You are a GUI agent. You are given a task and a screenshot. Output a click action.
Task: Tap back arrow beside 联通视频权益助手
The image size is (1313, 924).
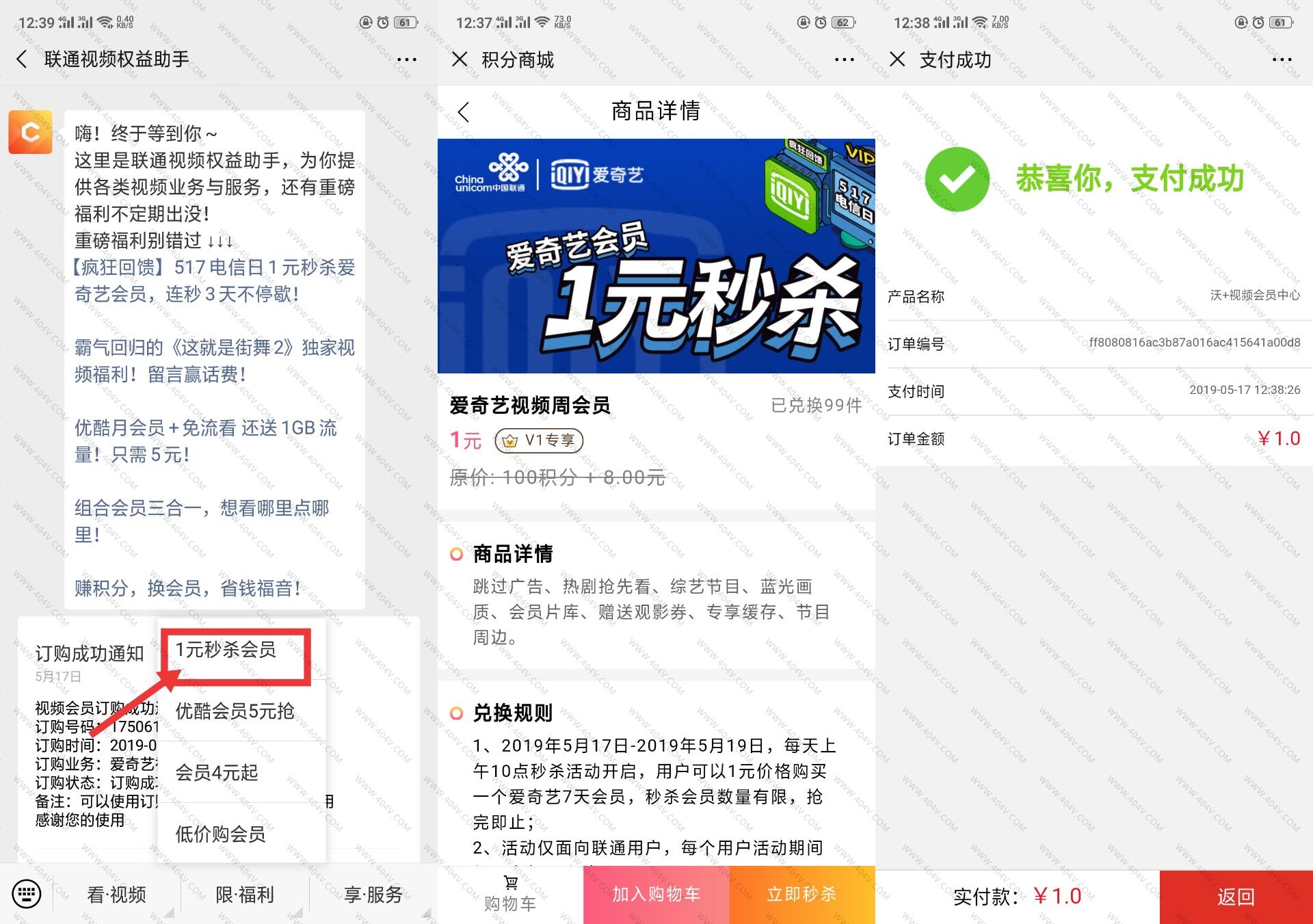(x=22, y=60)
